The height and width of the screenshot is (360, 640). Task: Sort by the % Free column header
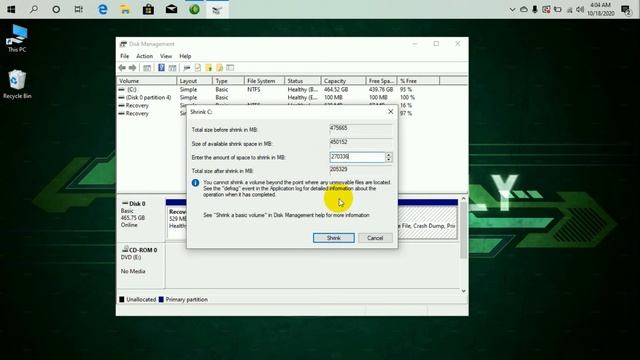click(x=418, y=81)
